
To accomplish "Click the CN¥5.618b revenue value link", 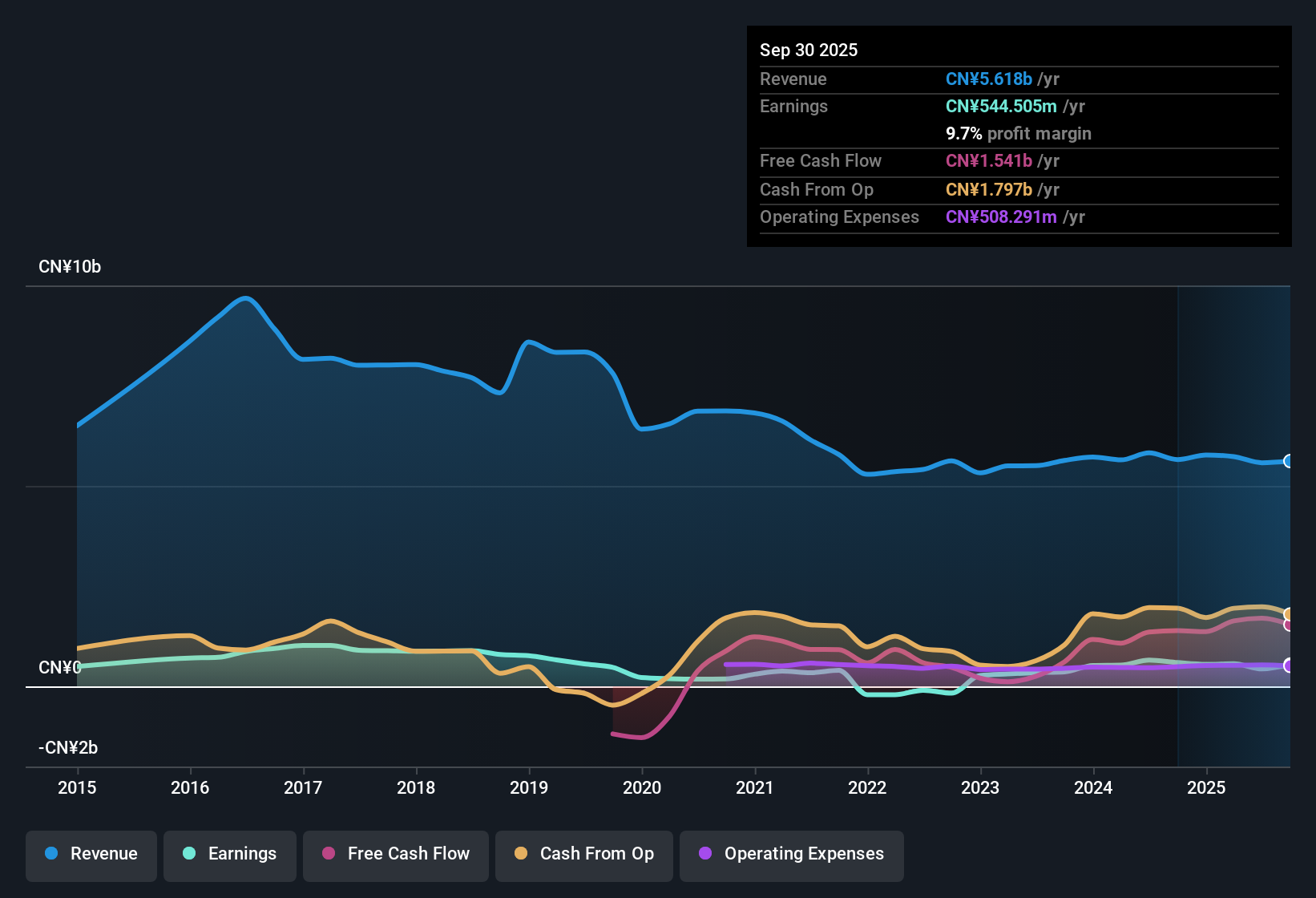I will 988,79.
